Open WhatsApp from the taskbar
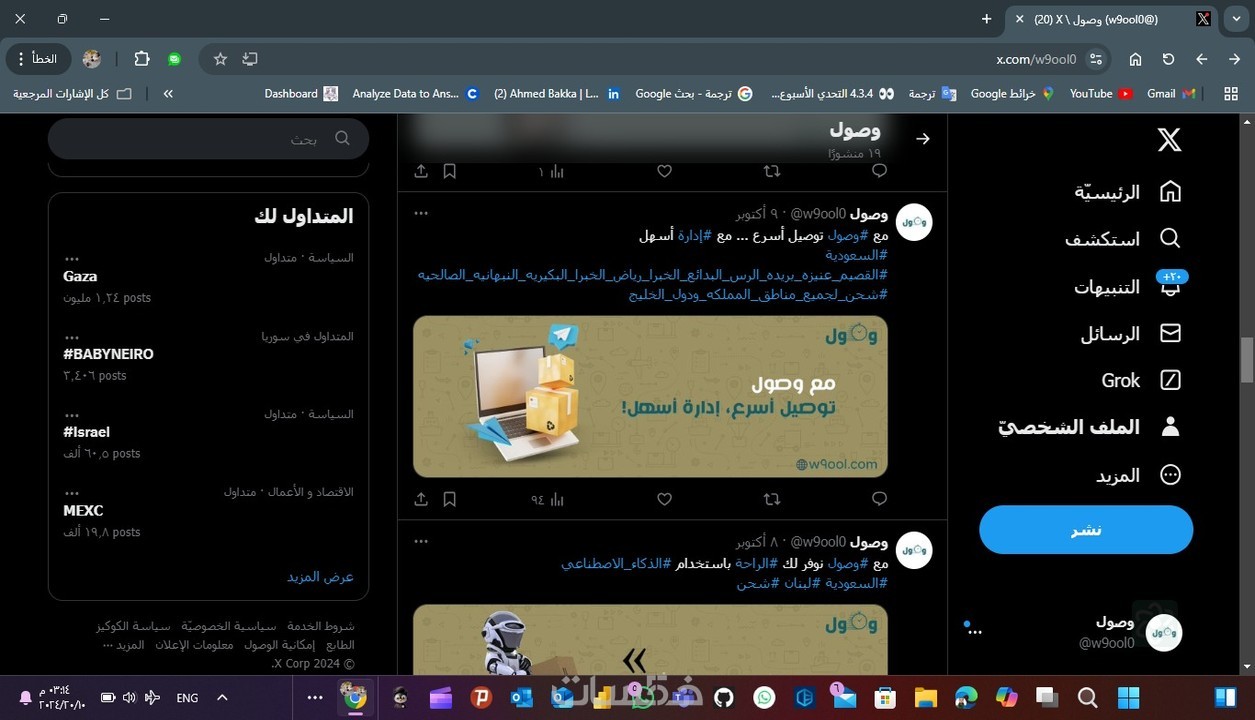Viewport: 1255px width, 720px height. click(764, 697)
